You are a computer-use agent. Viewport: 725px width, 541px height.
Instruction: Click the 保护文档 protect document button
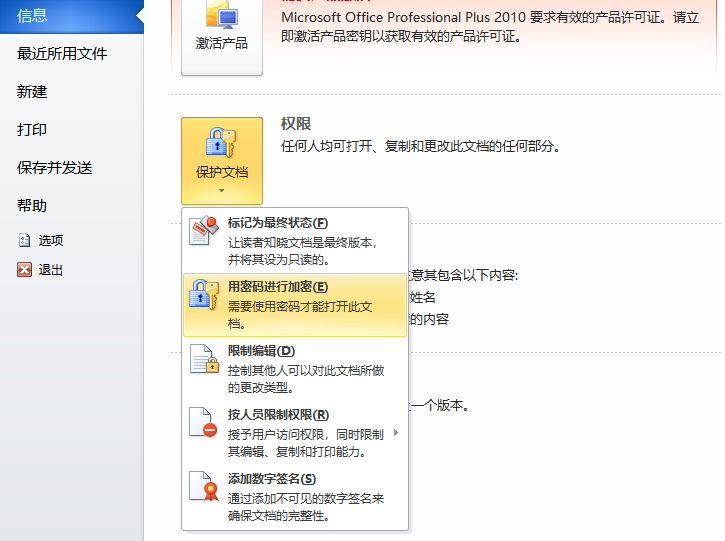[222, 160]
